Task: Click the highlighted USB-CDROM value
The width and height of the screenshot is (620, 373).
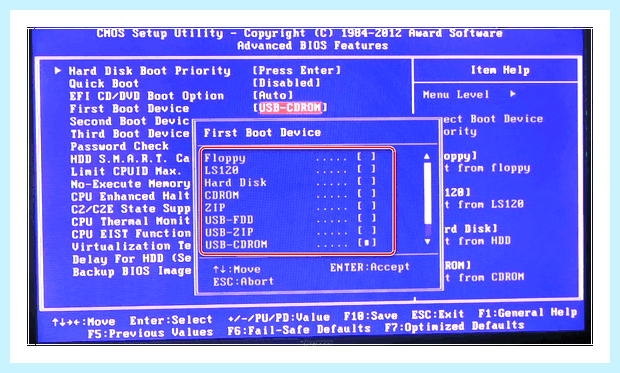Action: click(x=290, y=108)
